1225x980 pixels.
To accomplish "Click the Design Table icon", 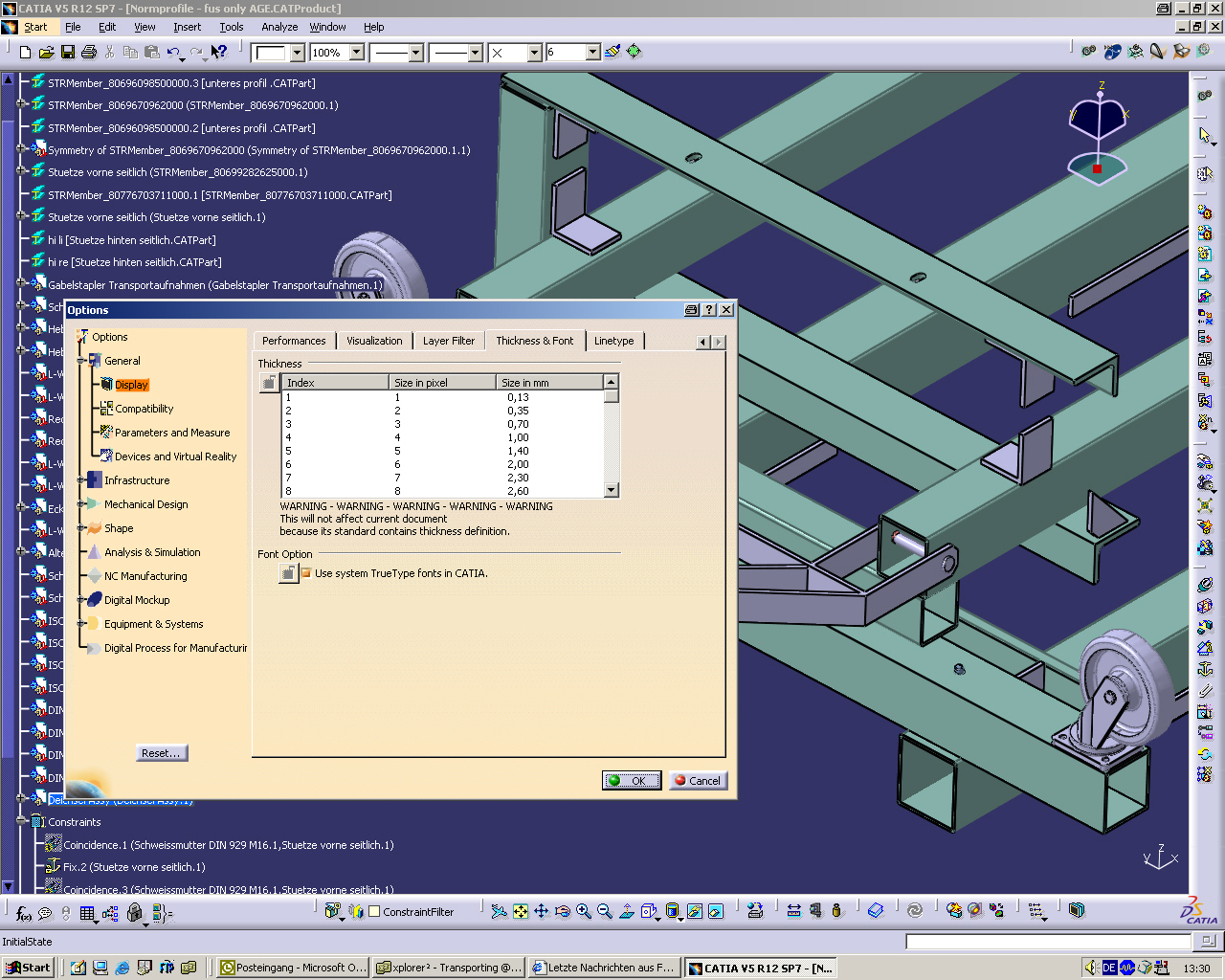I will tap(88, 914).
